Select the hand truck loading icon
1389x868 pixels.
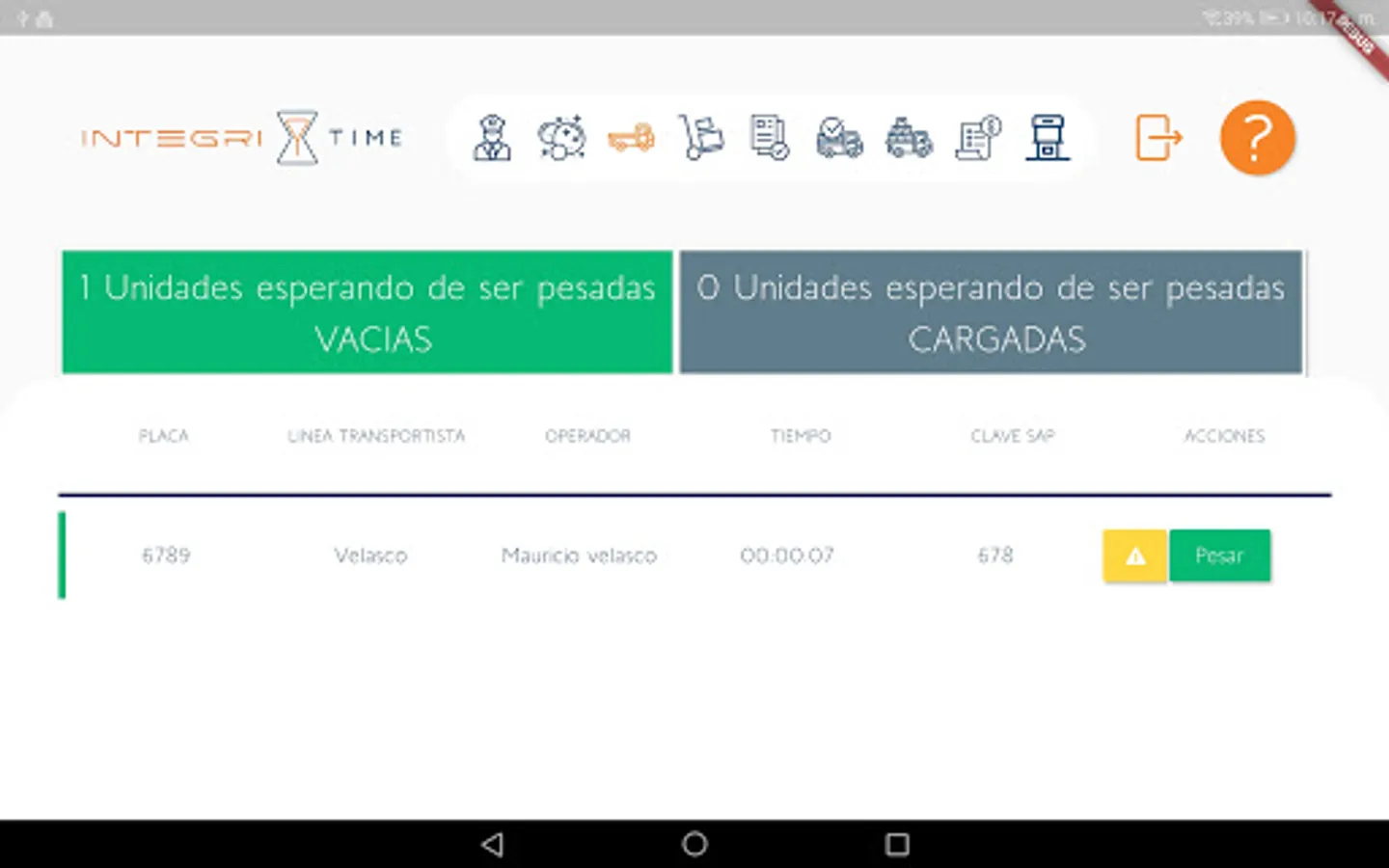[700, 138]
